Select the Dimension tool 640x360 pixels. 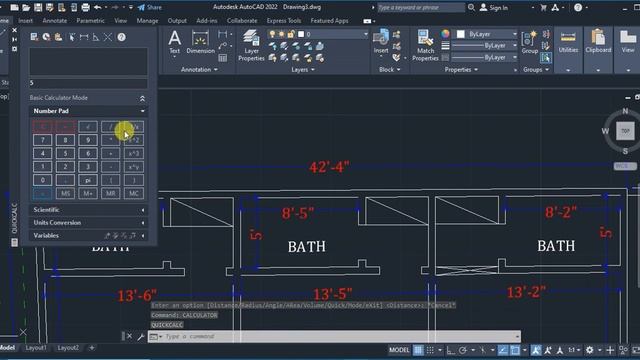click(200, 42)
